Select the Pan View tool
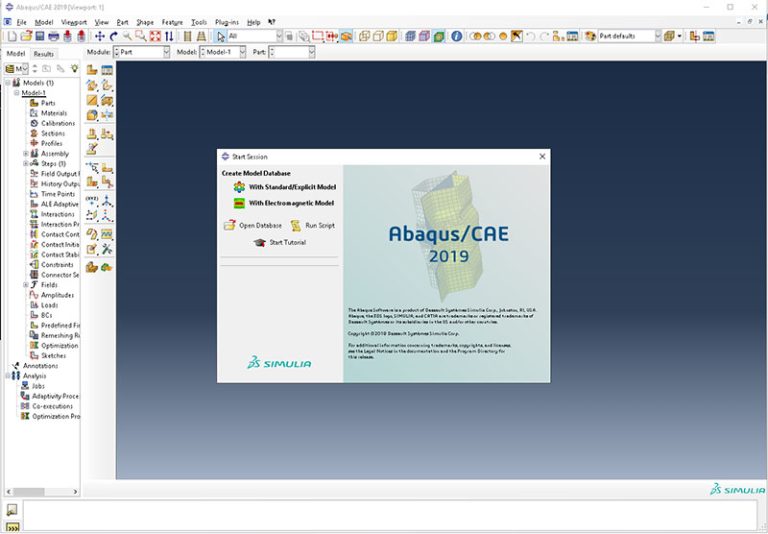768x534 pixels. (100, 36)
